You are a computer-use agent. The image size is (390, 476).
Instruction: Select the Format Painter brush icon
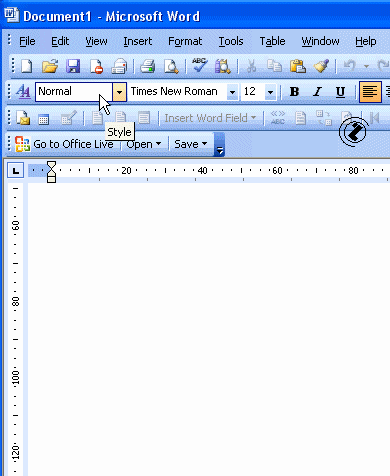click(x=321, y=66)
